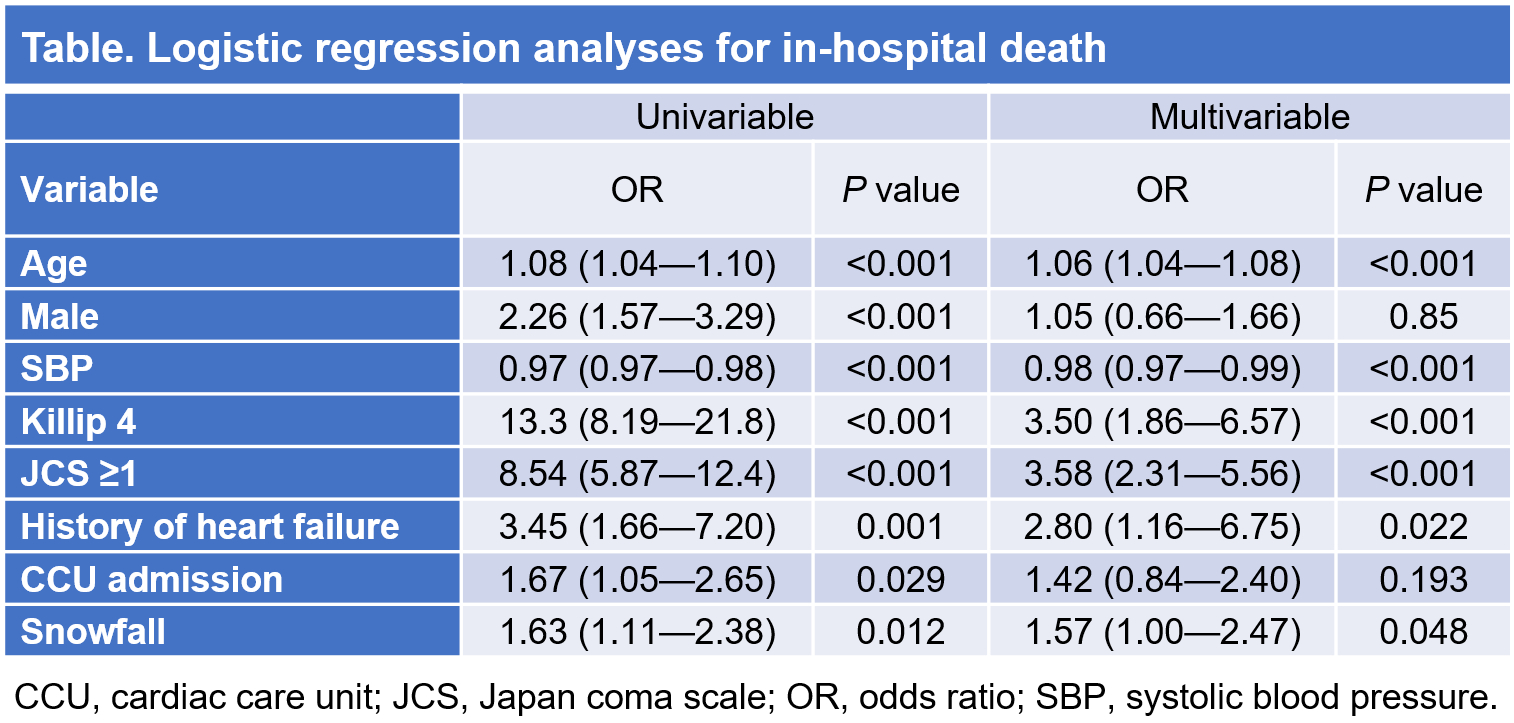Click the multivariable P value 0.193
This screenshot has width=1514, height=723.
1423,579
